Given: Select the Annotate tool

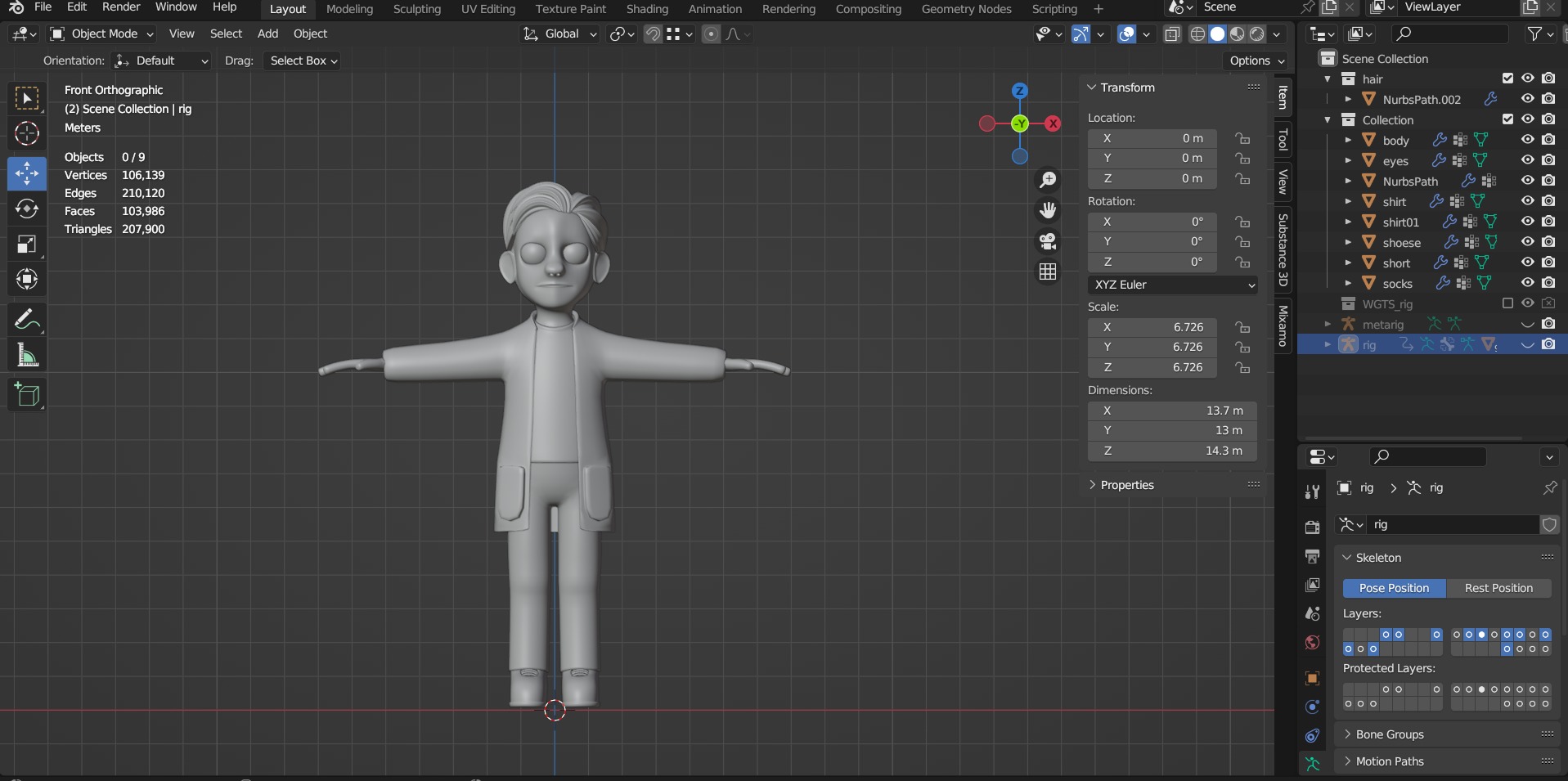Looking at the screenshot, I should (x=27, y=319).
